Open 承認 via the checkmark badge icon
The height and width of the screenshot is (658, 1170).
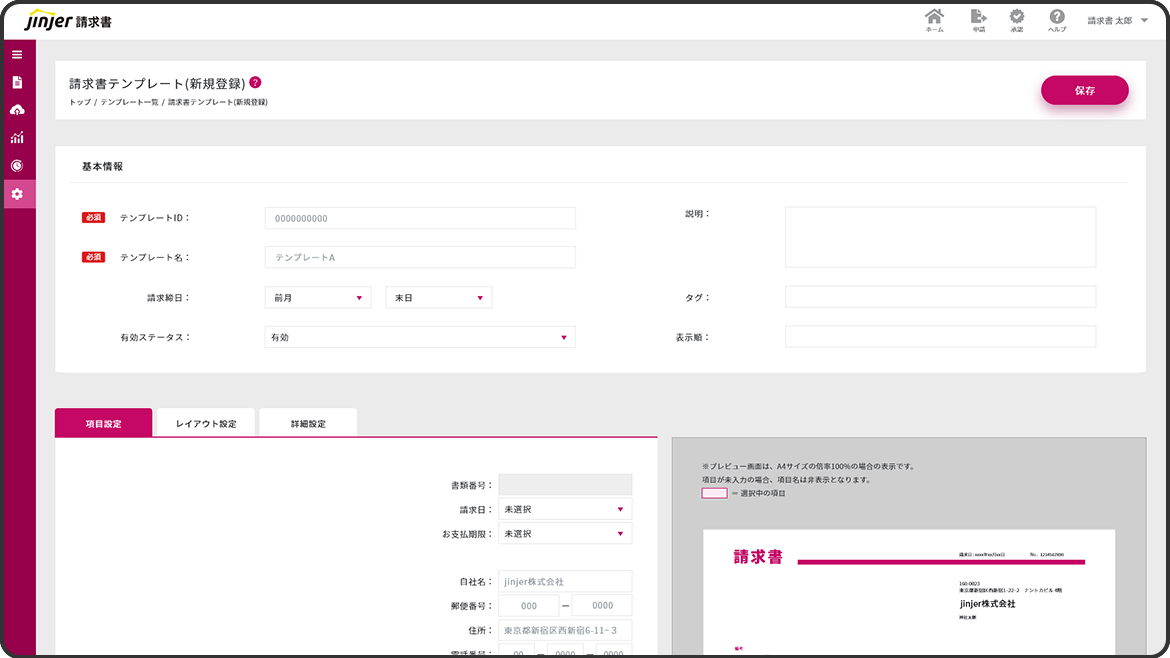click(x=1016, y=18)
